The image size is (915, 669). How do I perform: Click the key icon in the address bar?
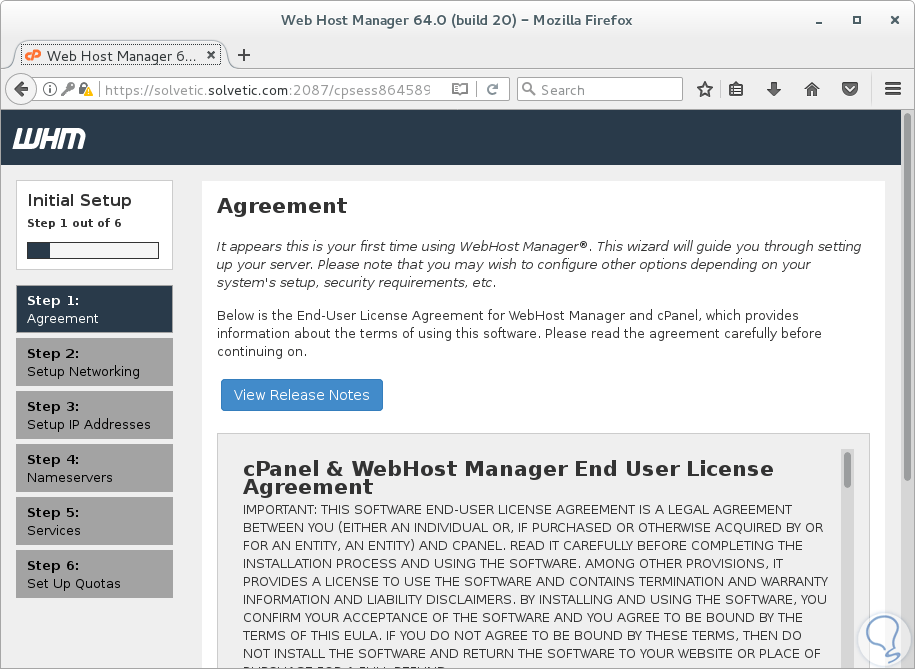pos(68,89)
